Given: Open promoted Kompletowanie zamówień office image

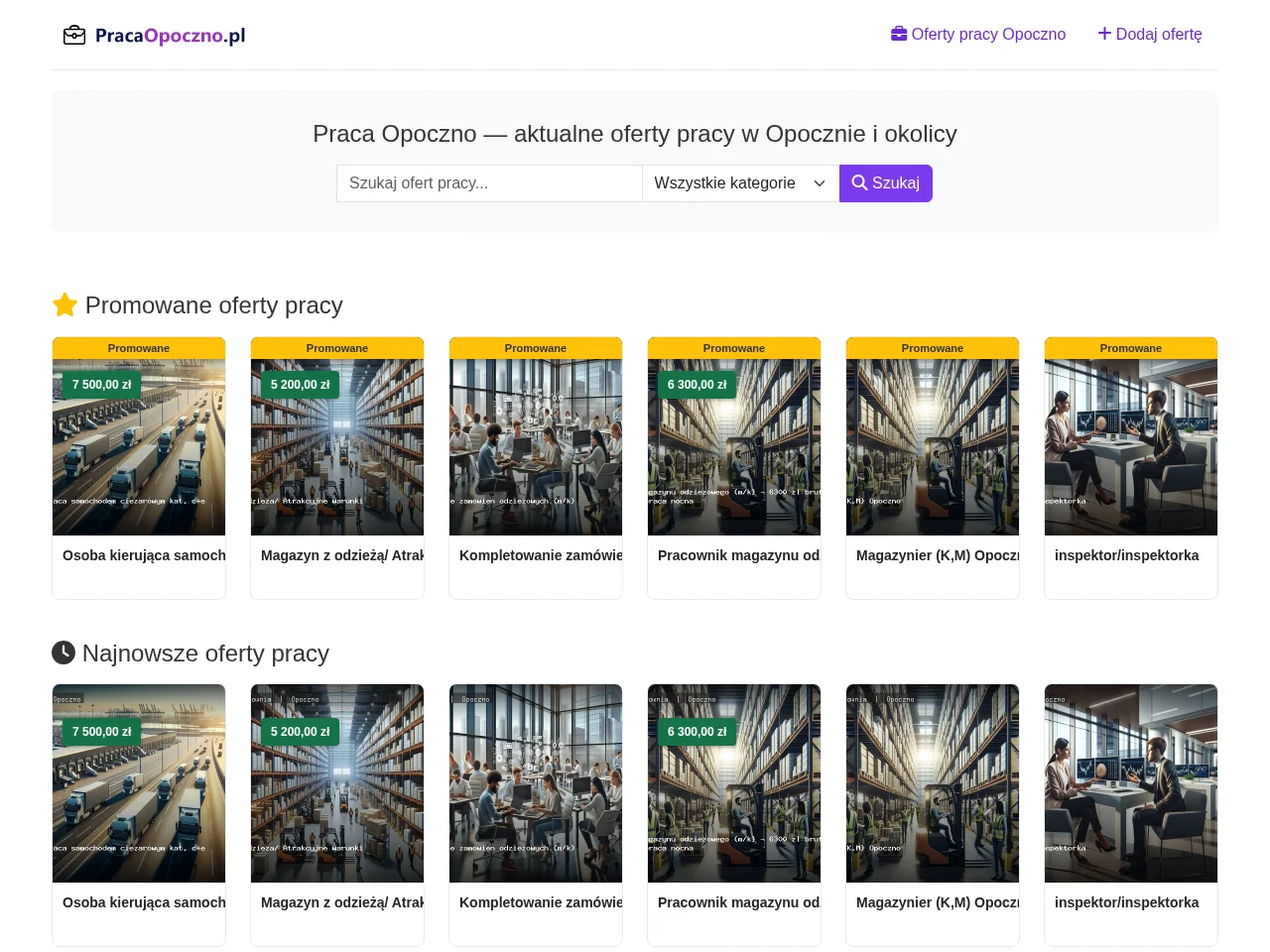Looking at the screenshot, I should pos(536,447).
